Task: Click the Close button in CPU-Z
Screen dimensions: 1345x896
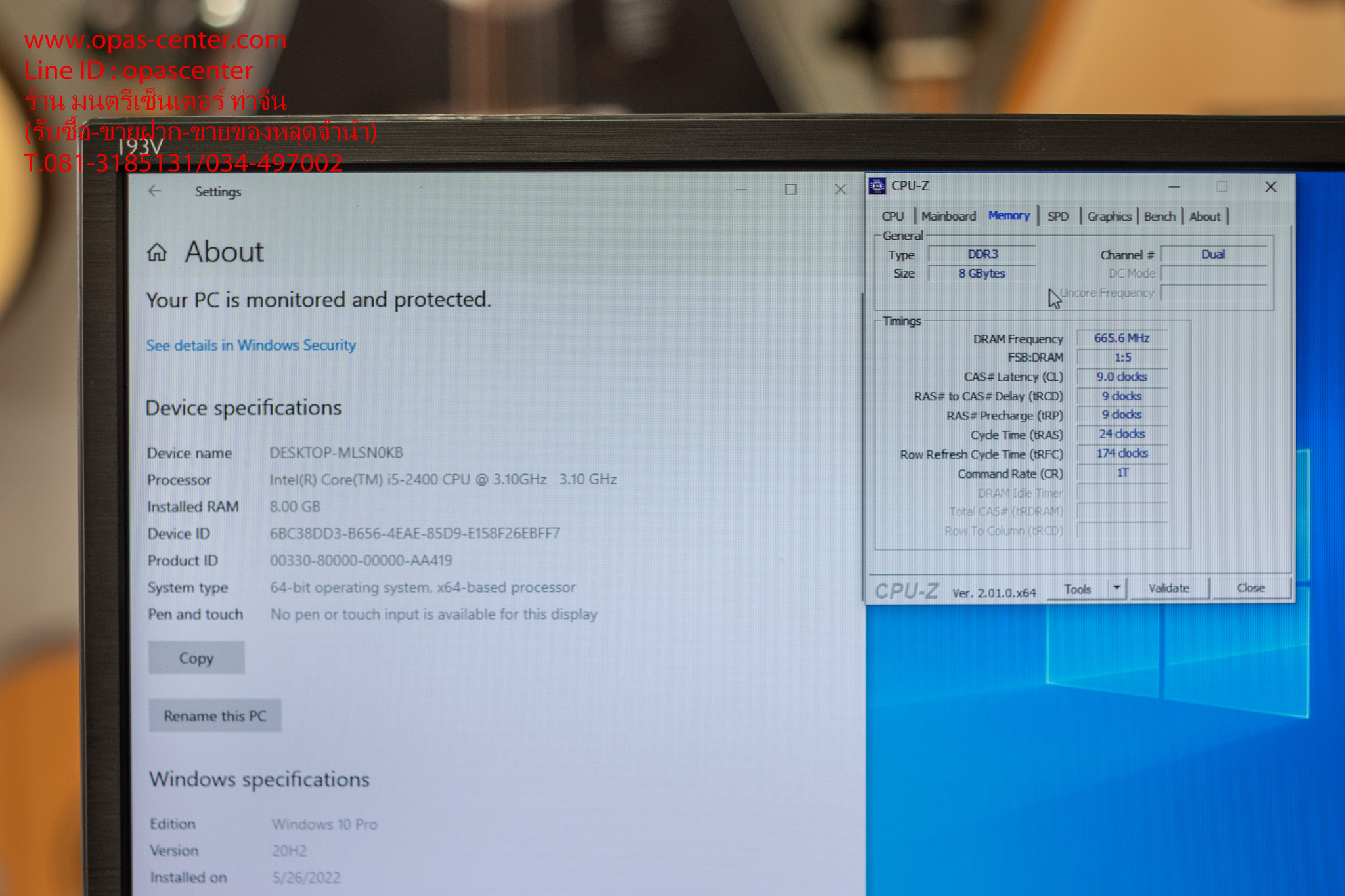Action: point(1251,587)
